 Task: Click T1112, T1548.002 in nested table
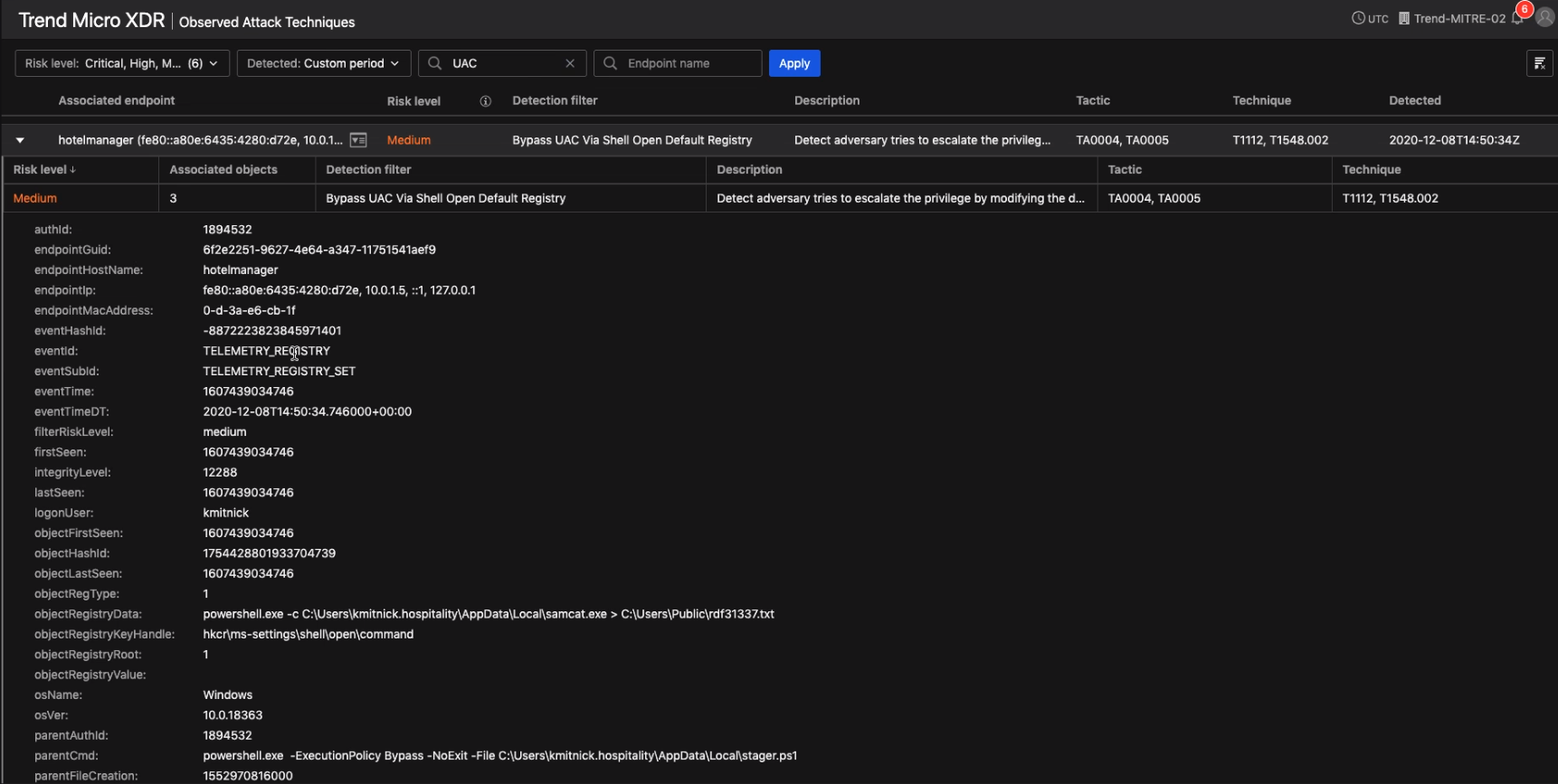pyautogui.click(x=1391, y=198)
